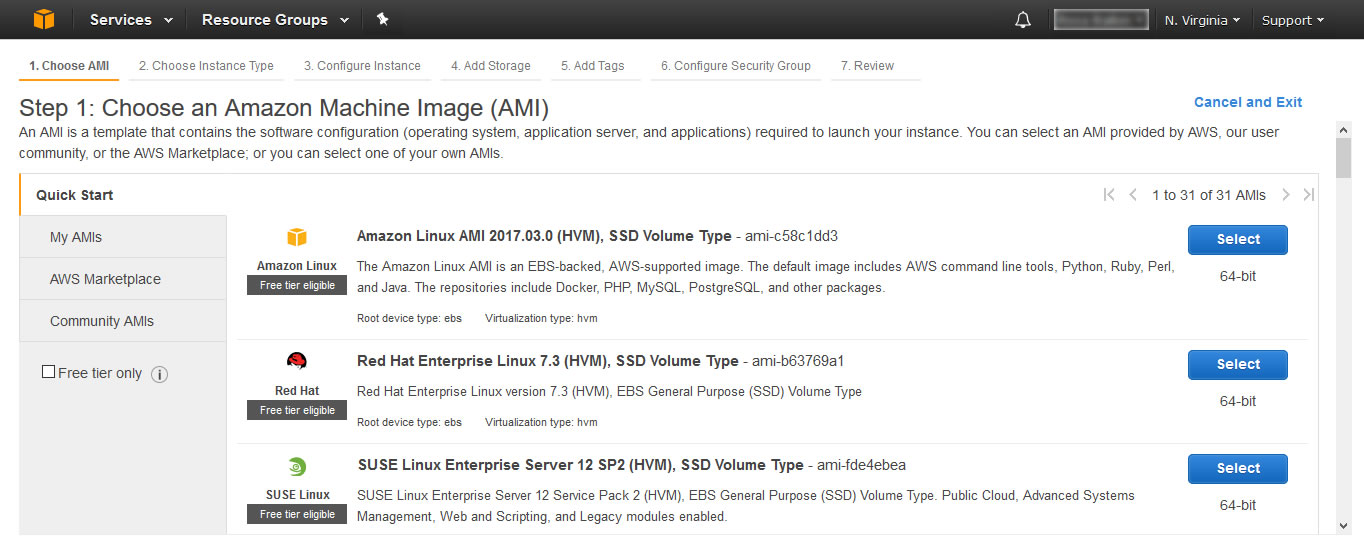The width and height of the screenshot is (1364, 560).
Task: Click the ami-b63769a1 ID text
Action: point(798,361)
